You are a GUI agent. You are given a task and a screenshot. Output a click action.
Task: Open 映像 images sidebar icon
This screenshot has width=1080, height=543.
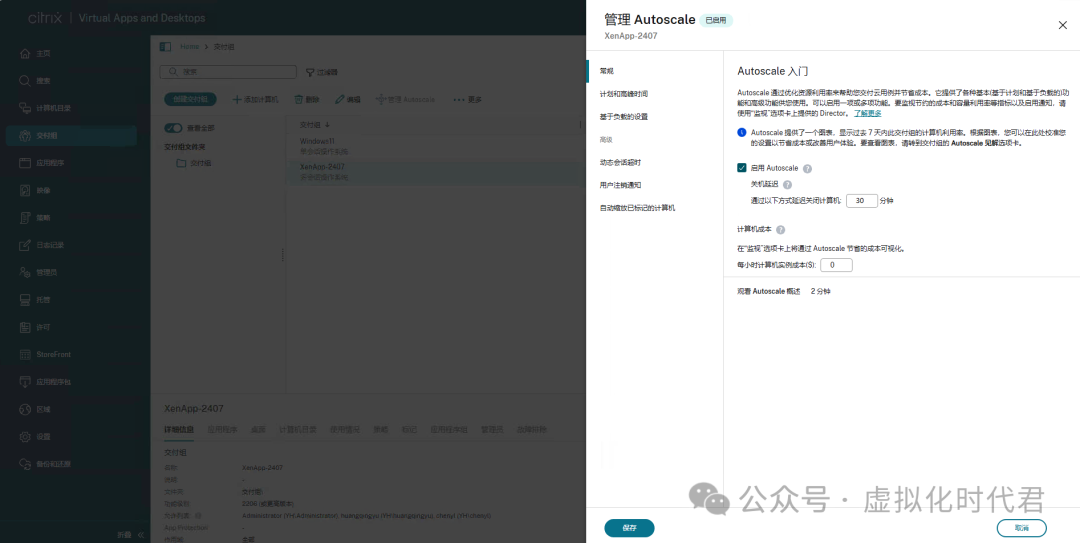click(x=25, y=190)
